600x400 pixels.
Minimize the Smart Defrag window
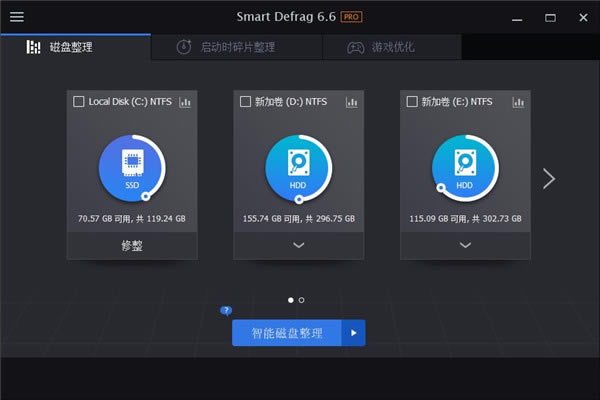pyautogui.click(x=517, y=18)
